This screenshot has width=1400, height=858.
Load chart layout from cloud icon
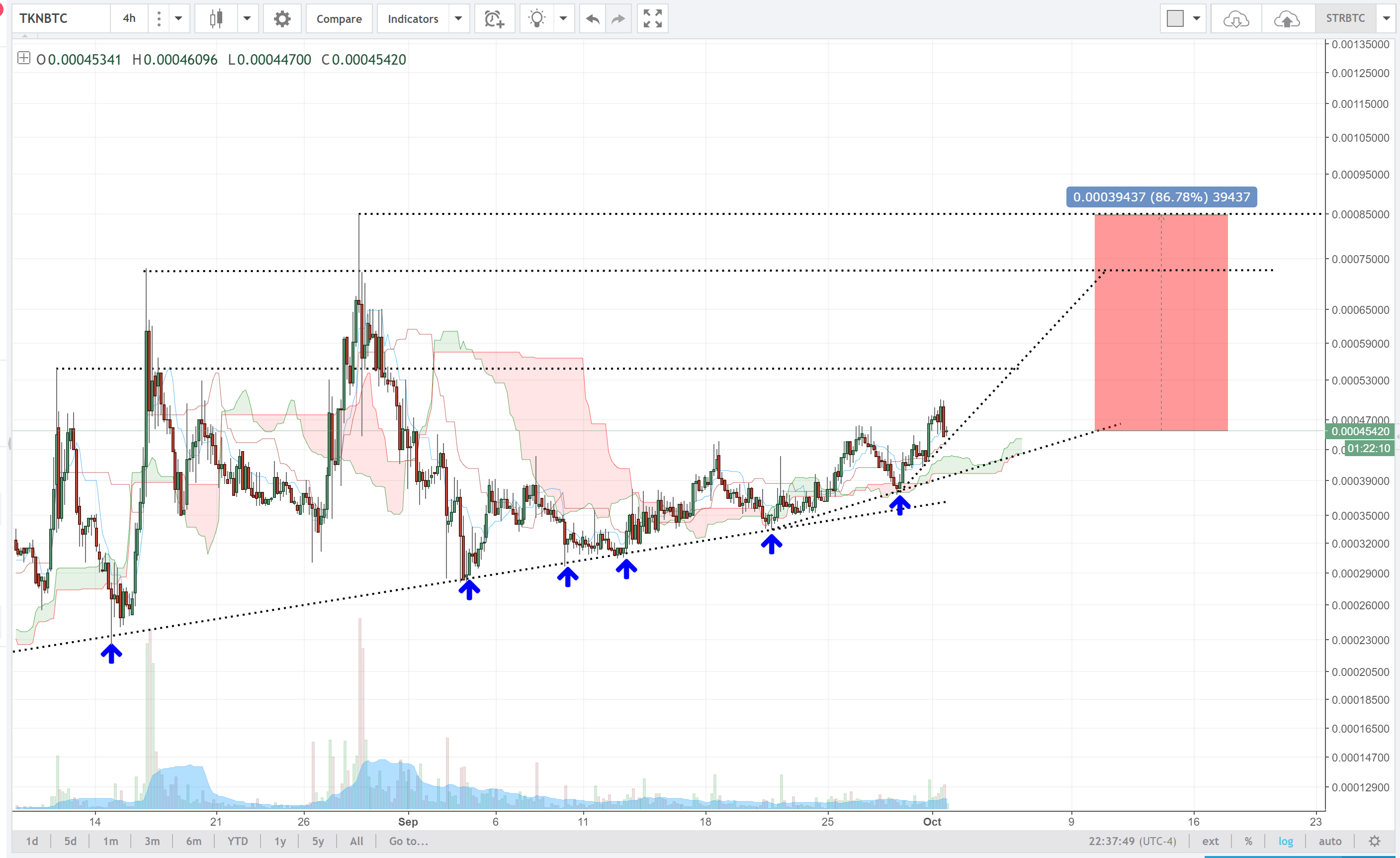(1236, 18)
